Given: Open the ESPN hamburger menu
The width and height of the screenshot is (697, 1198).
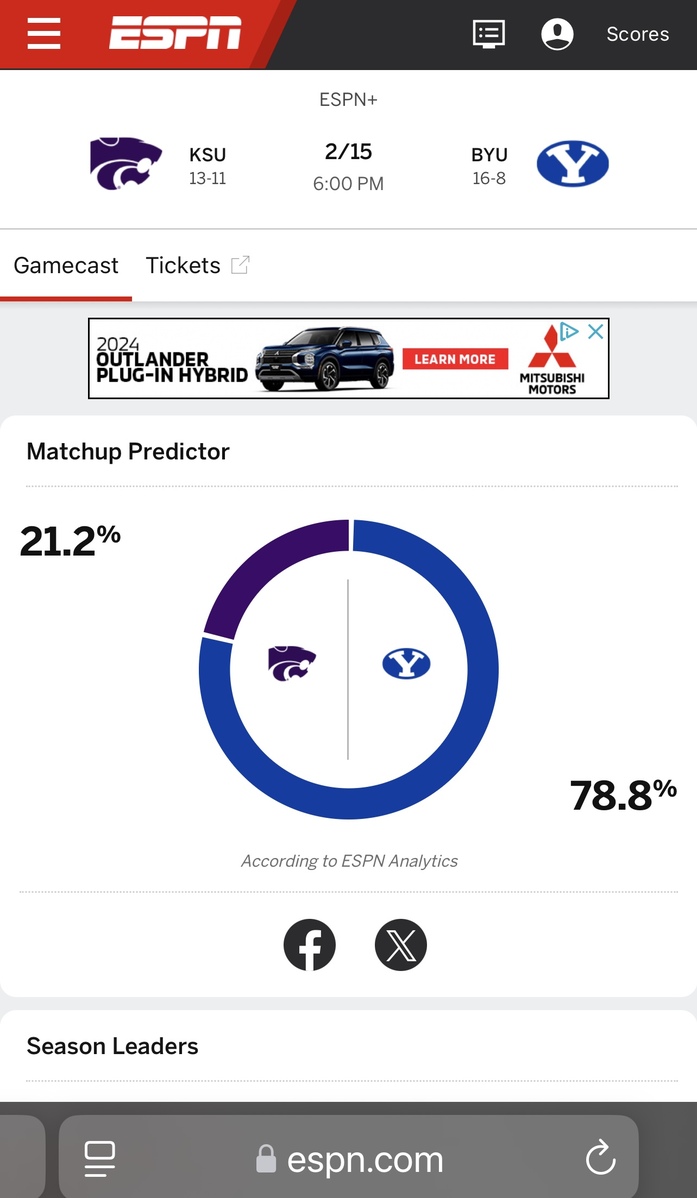Looking at the screenshot, I should 43,34.
